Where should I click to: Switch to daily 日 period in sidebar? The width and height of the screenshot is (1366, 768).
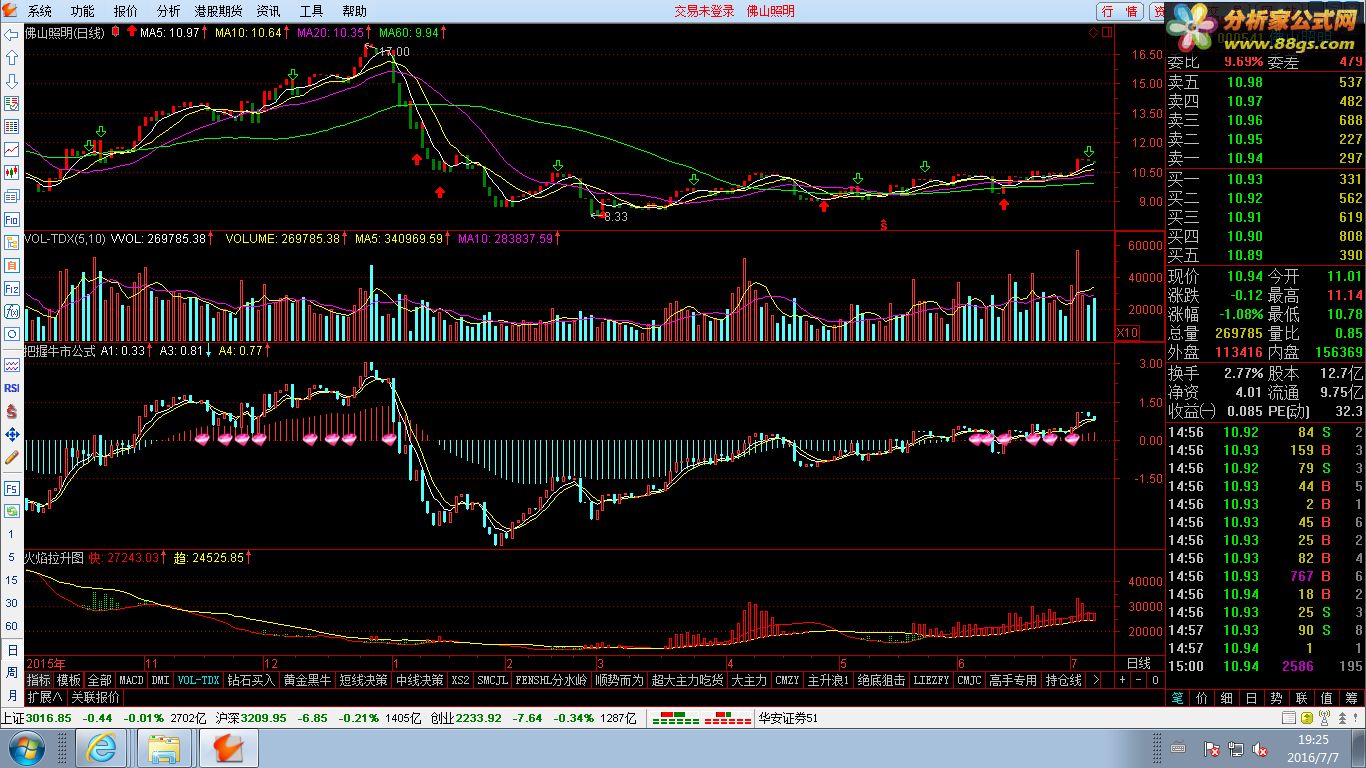(12, 649)
